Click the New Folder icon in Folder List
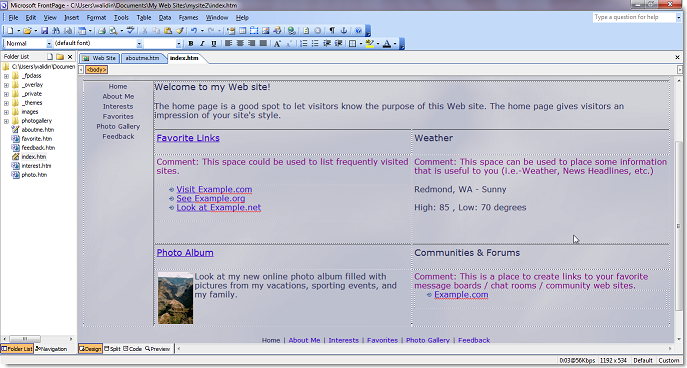The width and height of the screenshot is (687, 368). (x=60, y=57)
